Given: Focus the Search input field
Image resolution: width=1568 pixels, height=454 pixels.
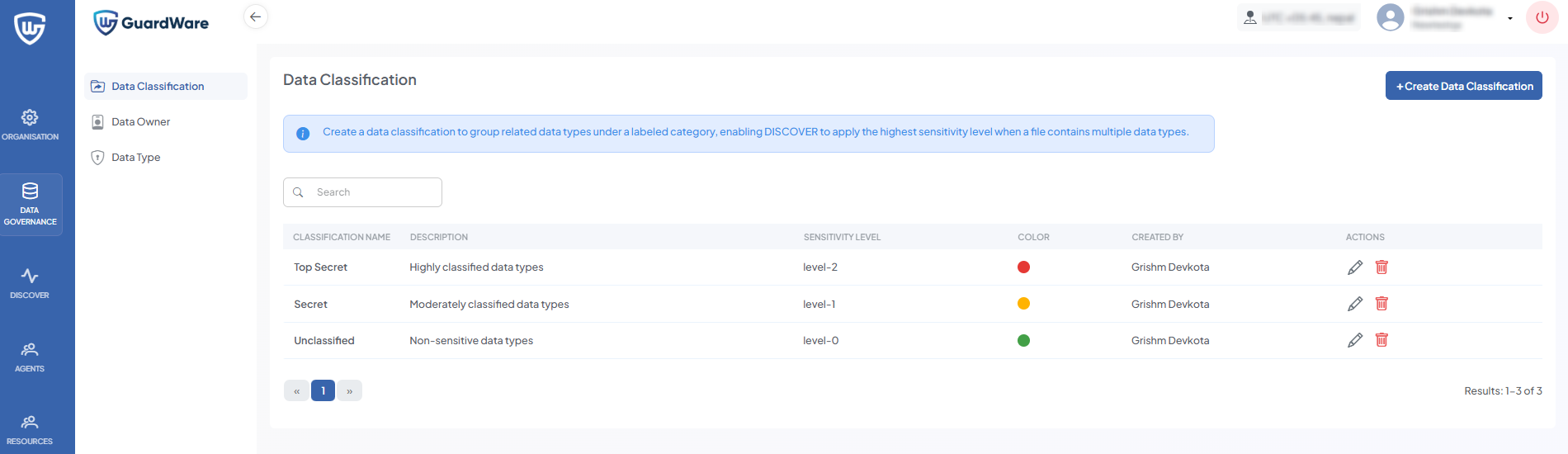Looking at the screenshot, I should 371,192.
